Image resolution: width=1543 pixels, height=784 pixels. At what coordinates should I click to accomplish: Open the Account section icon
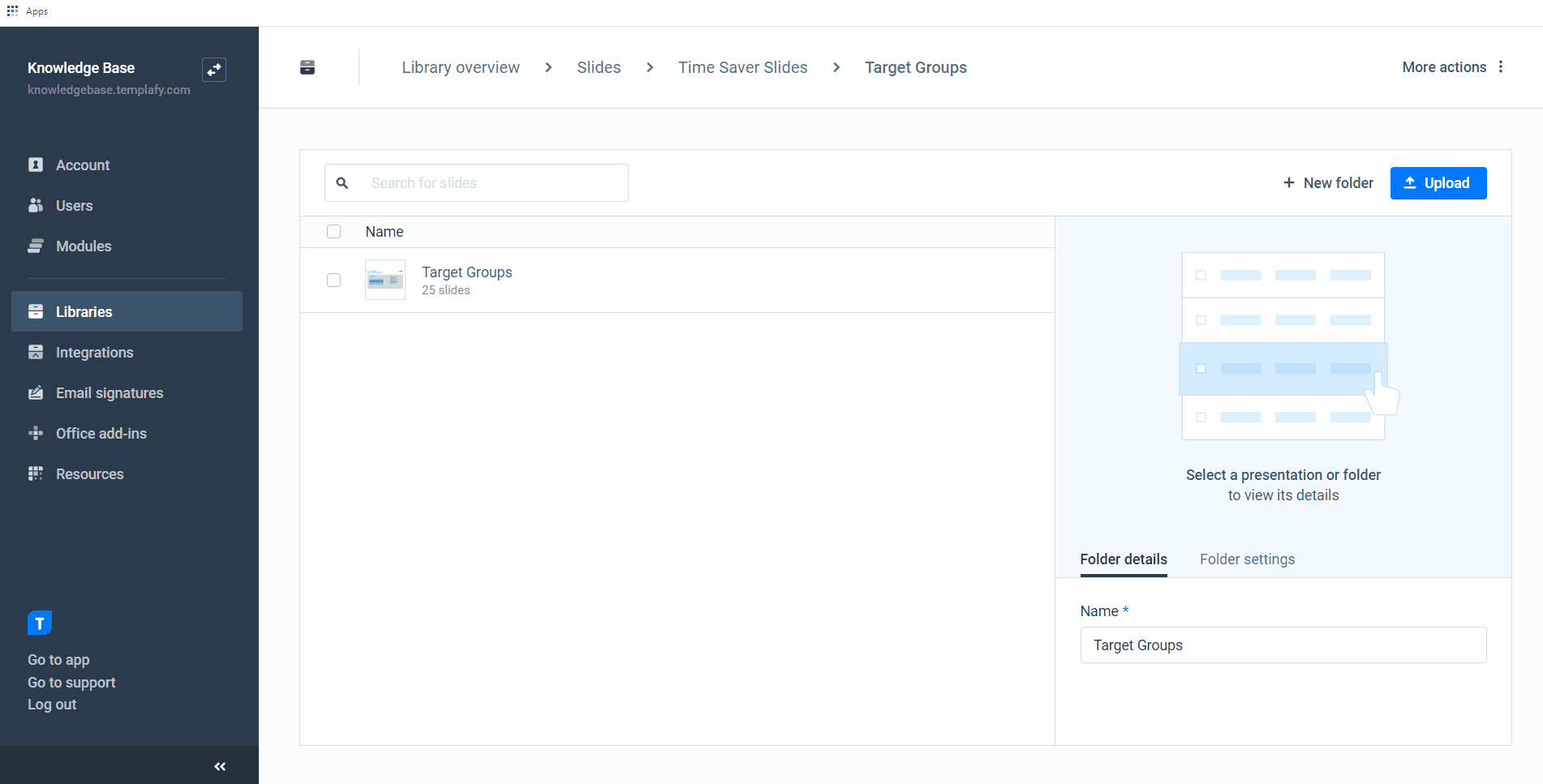pyautogui.click(x=36, y=165)
